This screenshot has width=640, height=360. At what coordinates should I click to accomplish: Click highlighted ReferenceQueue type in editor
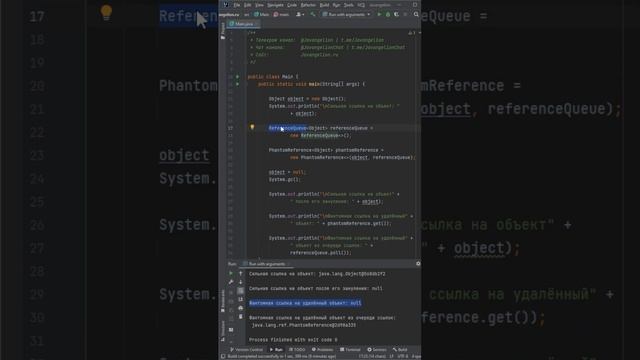point(287,128)
